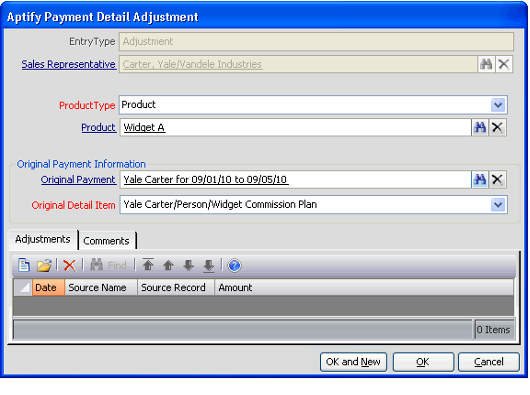Expand the ProductType dropdown
This screenshot has height=395, width=530.
(498, 105)
